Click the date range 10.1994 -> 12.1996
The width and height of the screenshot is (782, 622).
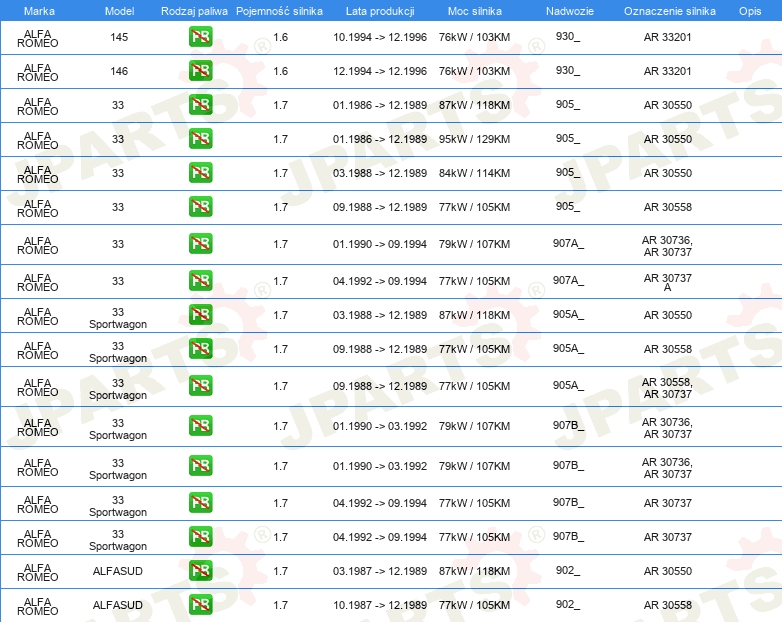tap(380, 37)
